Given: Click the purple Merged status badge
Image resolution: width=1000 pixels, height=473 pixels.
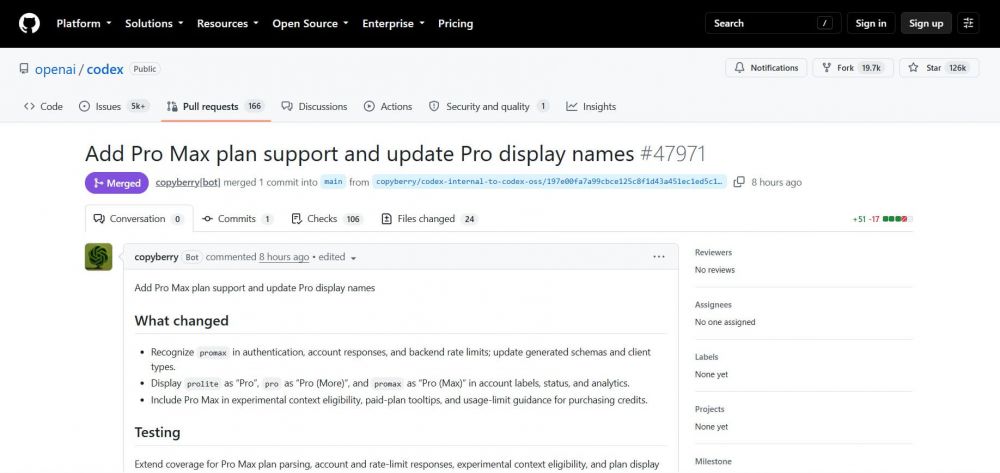Looking at the screenshot, I should pyautogui.click(x=117, y=183).
